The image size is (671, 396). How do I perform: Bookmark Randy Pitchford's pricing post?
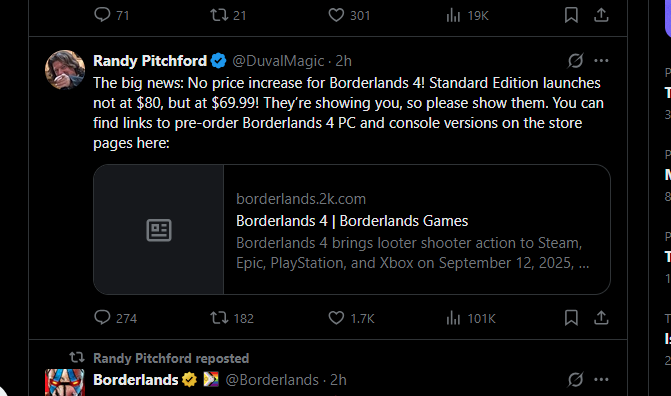coord(571,318)
